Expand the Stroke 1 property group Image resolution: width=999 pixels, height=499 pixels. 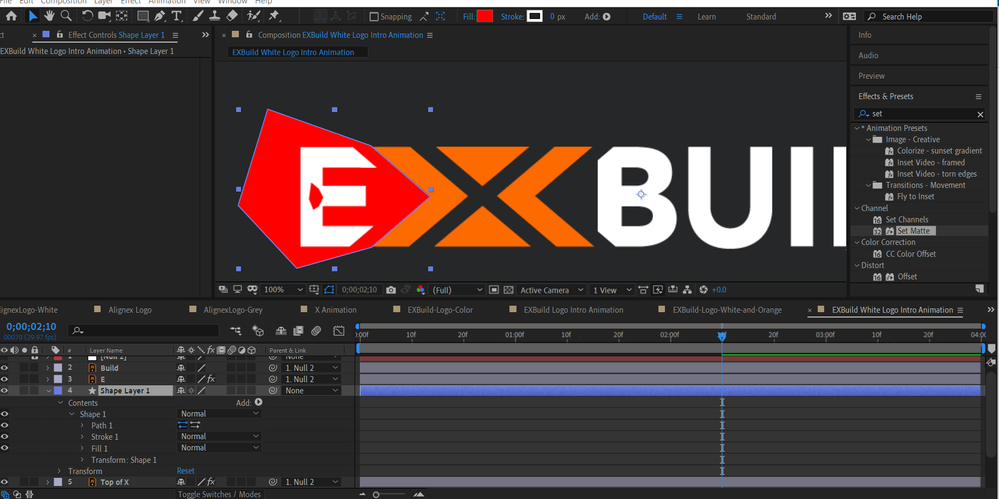(x=82, y=437)
